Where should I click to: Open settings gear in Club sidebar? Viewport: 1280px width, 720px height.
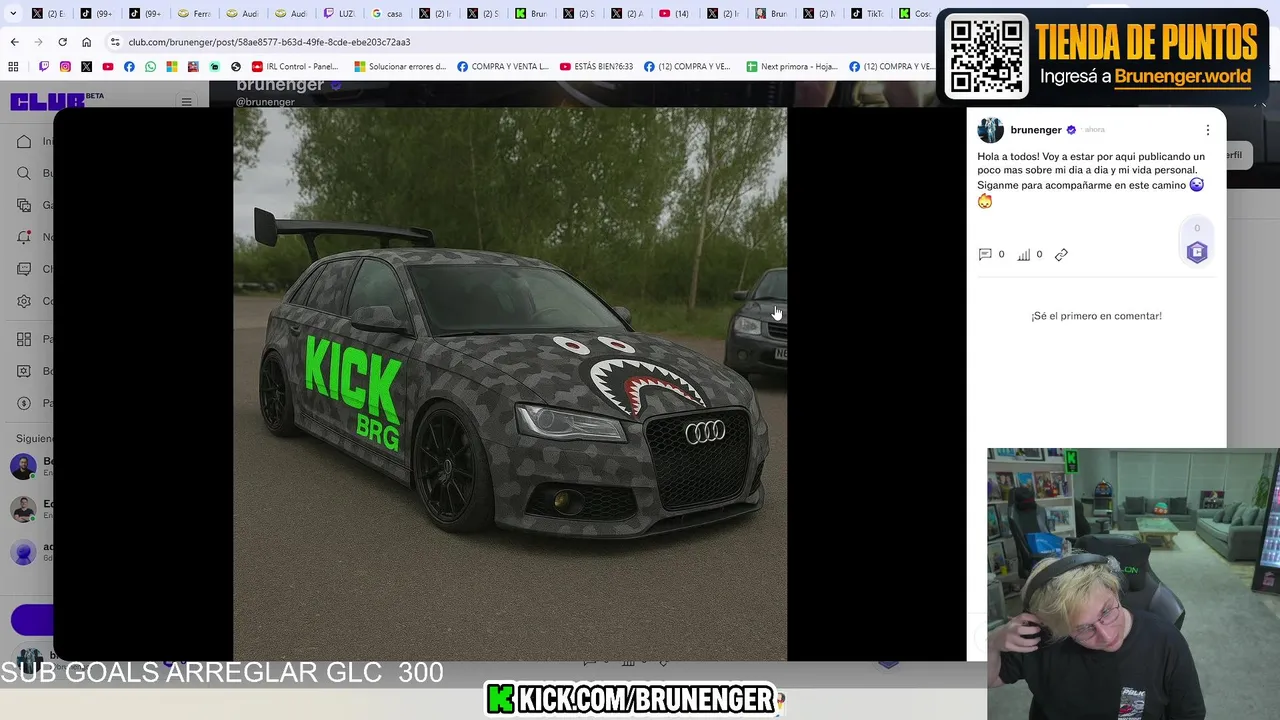[x=24, y=301]
